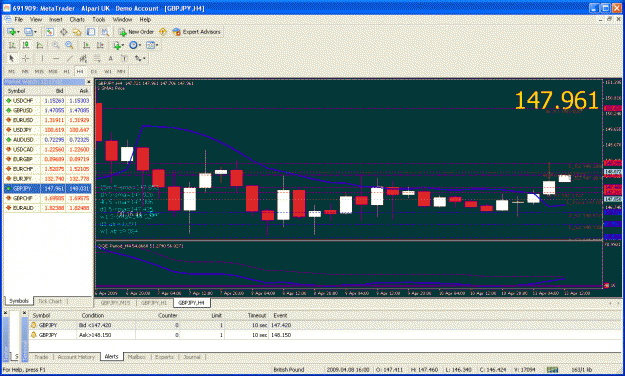This screenshot has width=625, height=376.
Task: Toggle the Terminal window icon
Action: tap(91, 32)
